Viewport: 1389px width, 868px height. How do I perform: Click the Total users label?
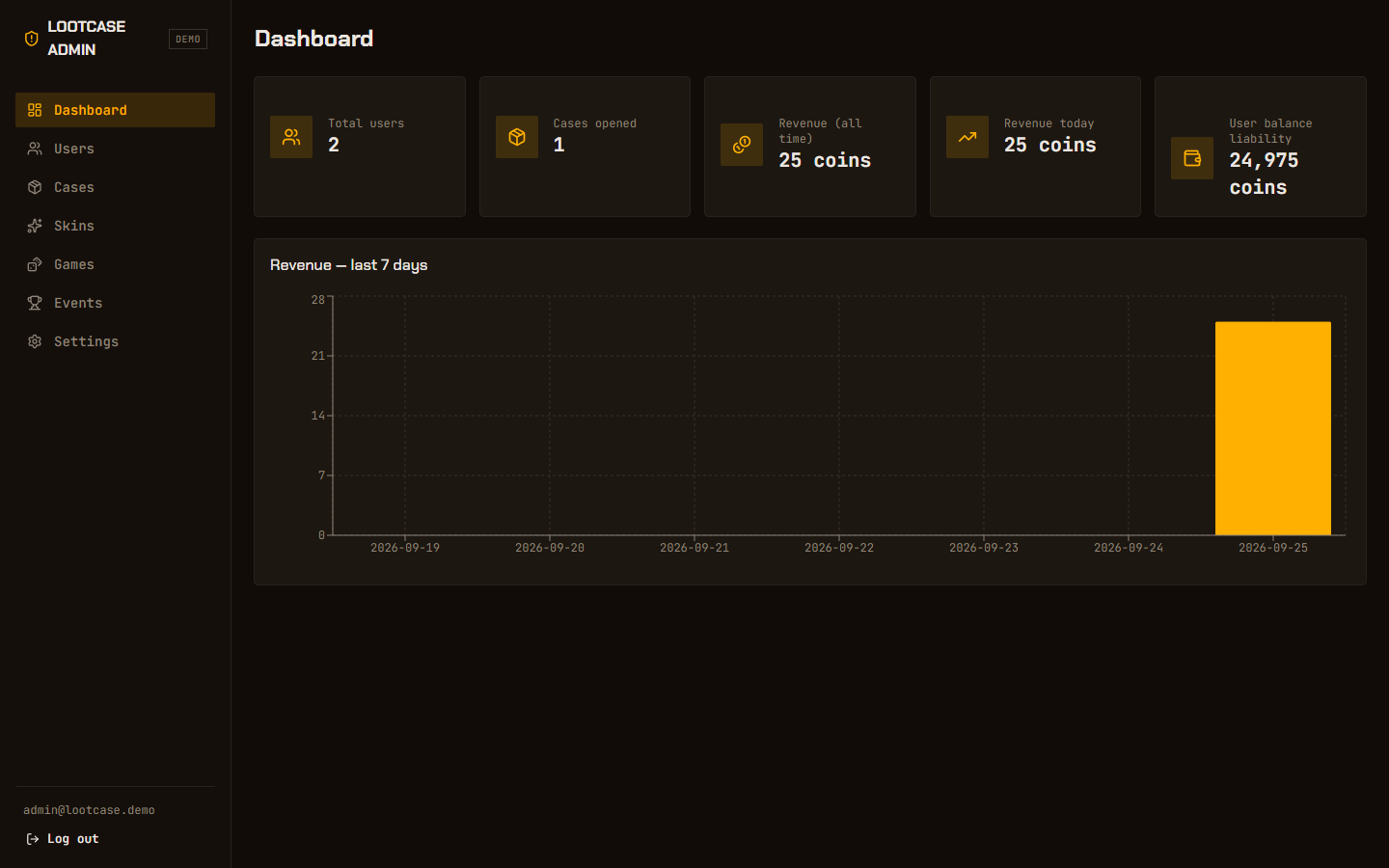(x=366, y=123)
